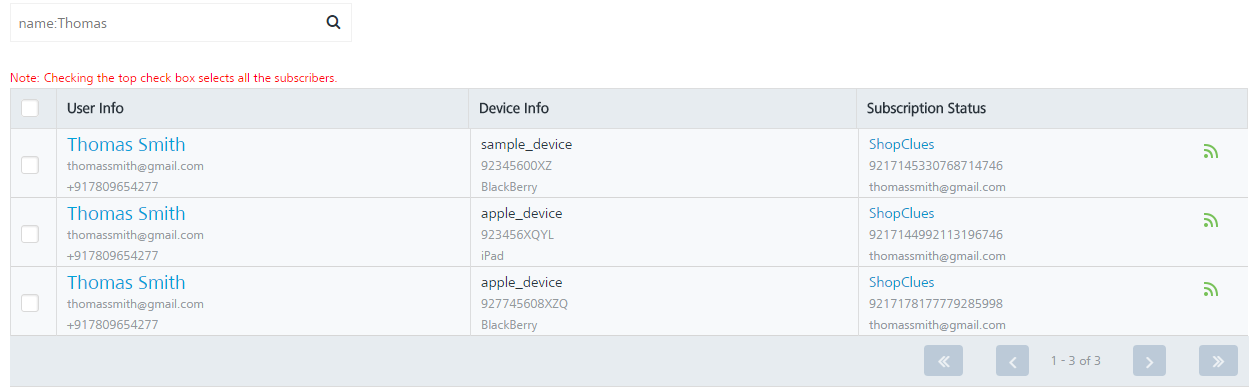Click feed icon for device 927745608XZQ
The height and width of the screenshot is (390, 1255).
point(1210,289)
